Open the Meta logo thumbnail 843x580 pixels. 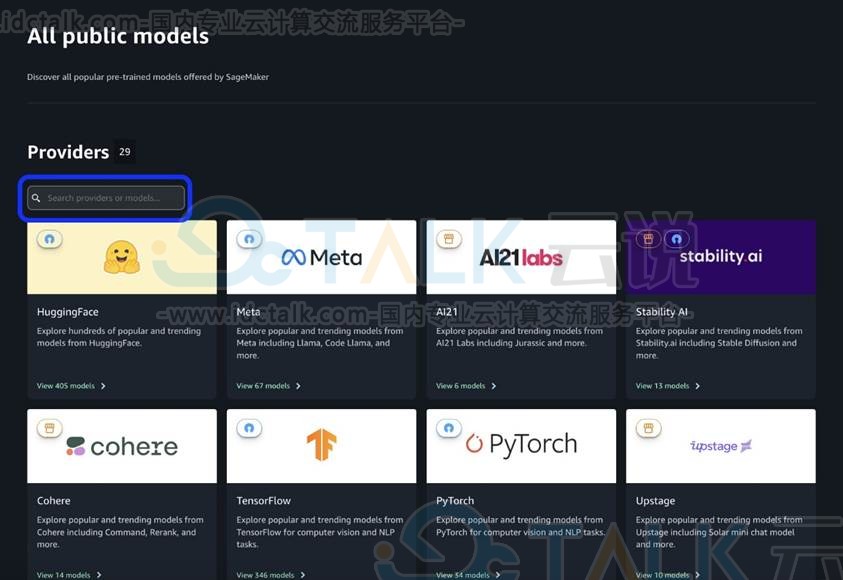tap(322, 257)
